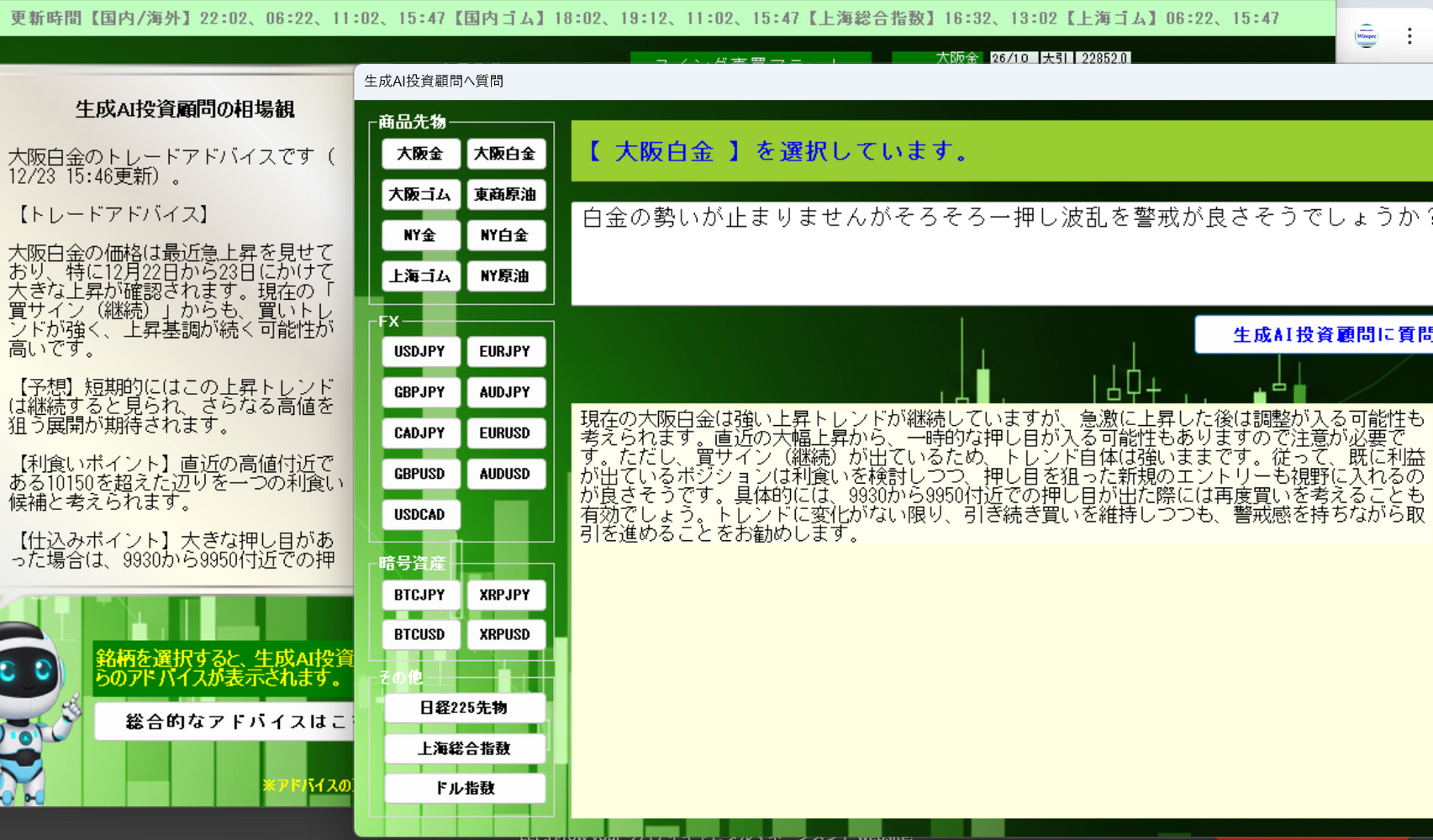Open the browser three-dot menu
This screenshot has width=1433, height=840.
[1409, 36]
